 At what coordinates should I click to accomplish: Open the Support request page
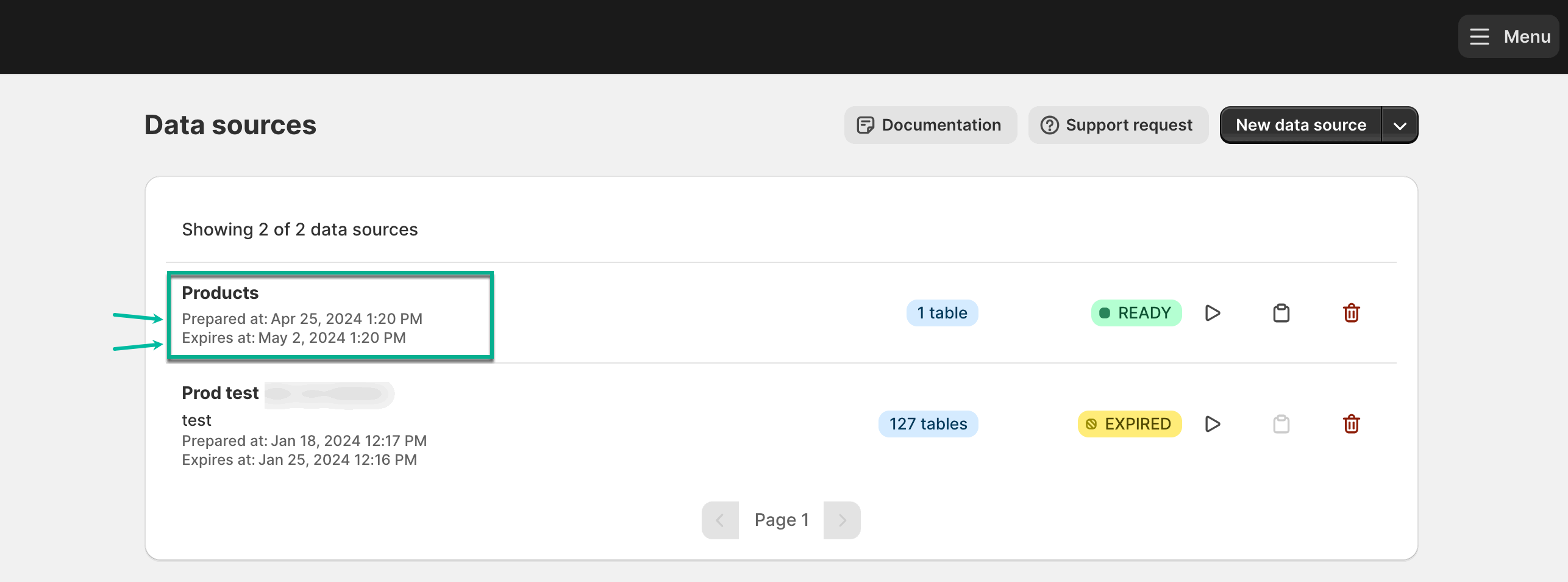1118,124
